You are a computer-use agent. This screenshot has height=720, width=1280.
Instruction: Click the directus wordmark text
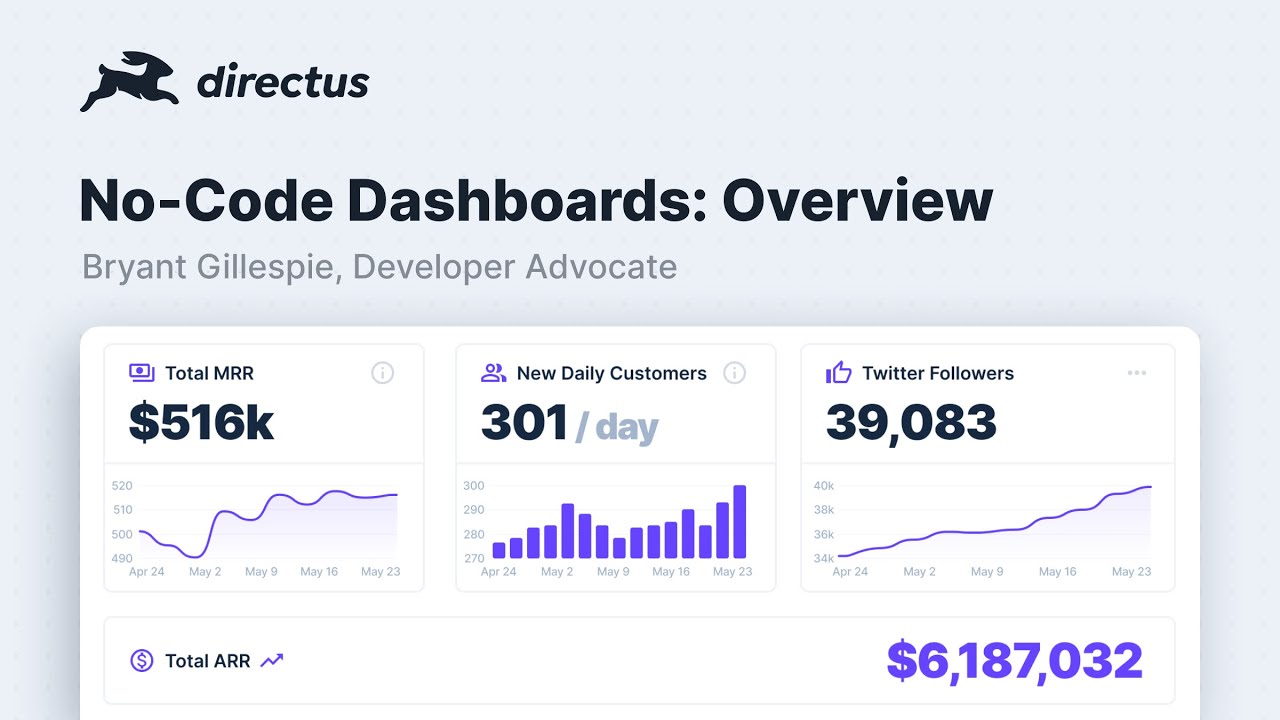coord(283,82)
